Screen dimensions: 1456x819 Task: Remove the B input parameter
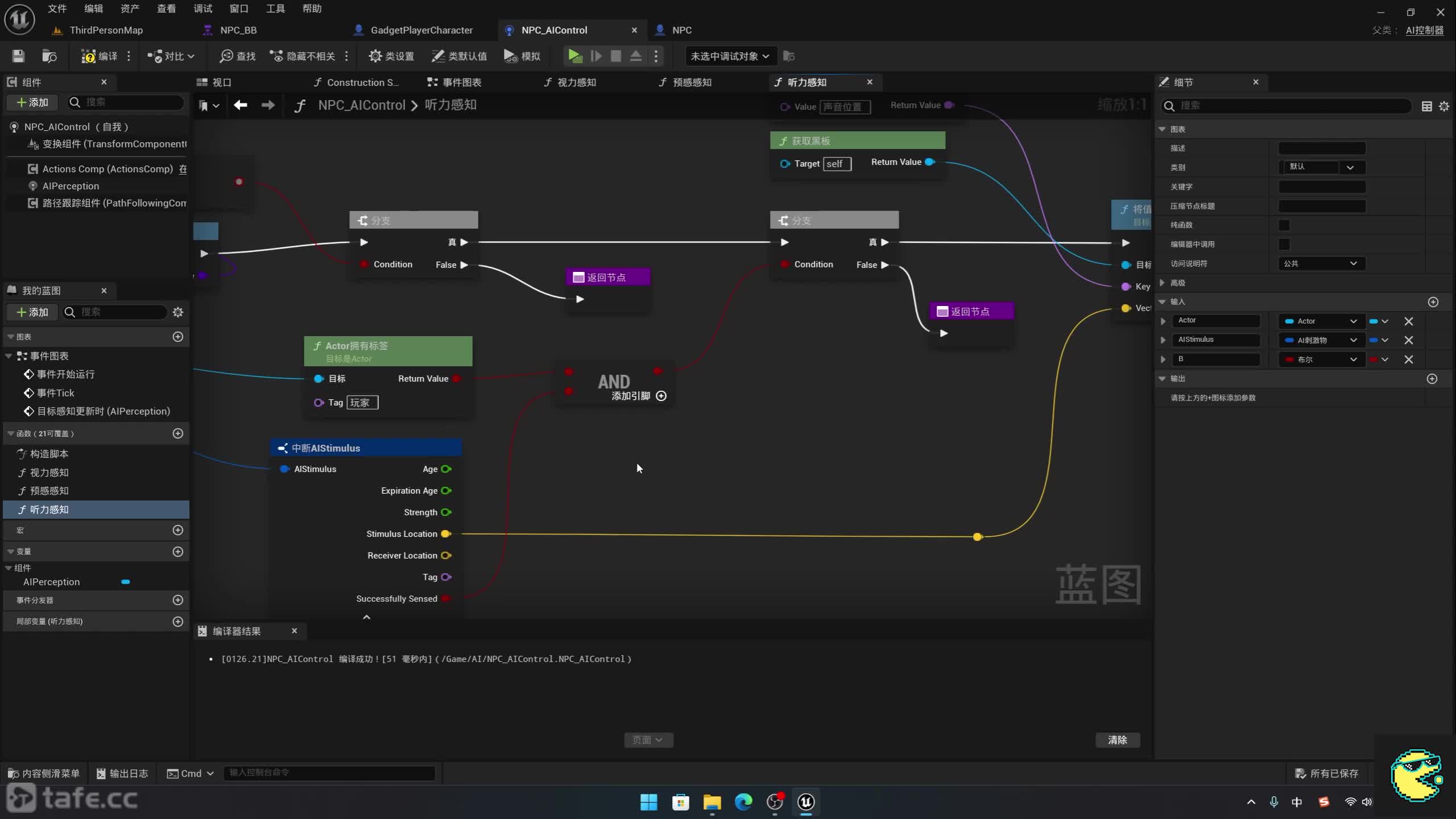point(1408,359)
